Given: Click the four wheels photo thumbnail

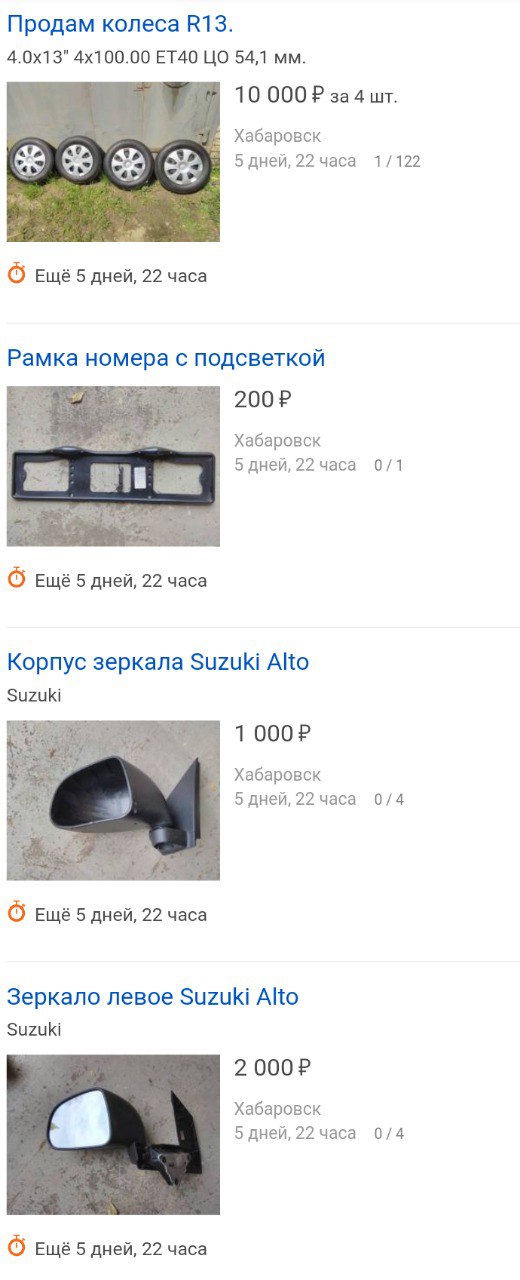Looking at the screenshot, I should tap(113, 162).
